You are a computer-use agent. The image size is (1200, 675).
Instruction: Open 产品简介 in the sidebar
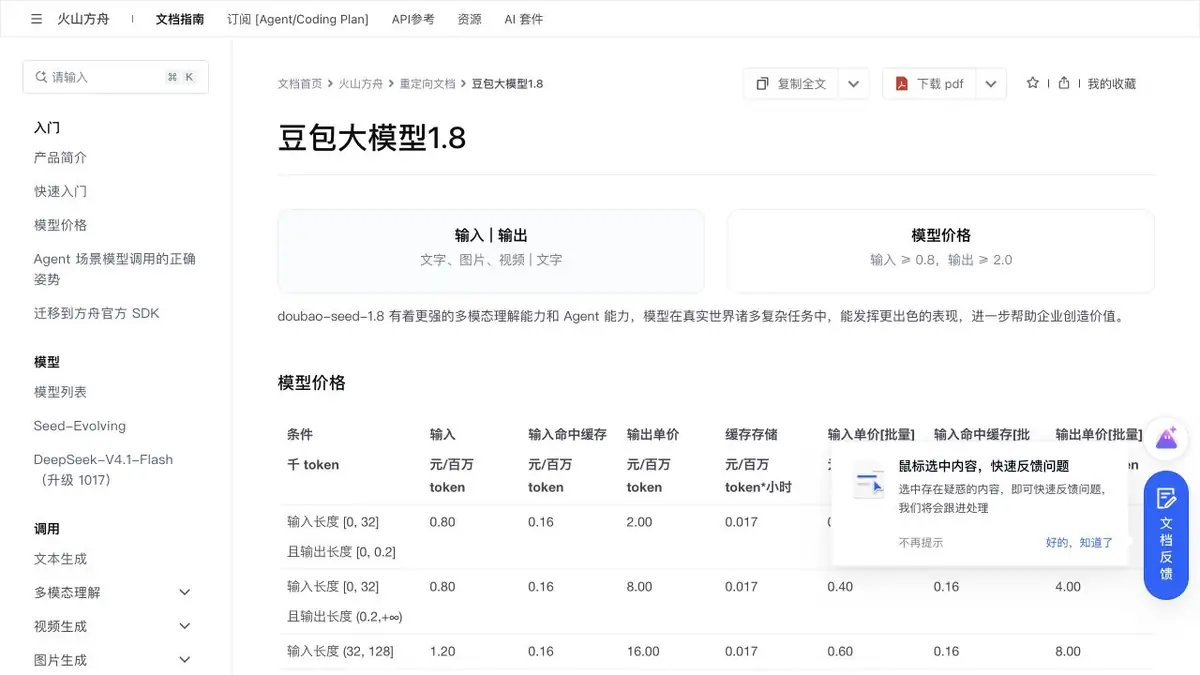click(61, 158)
